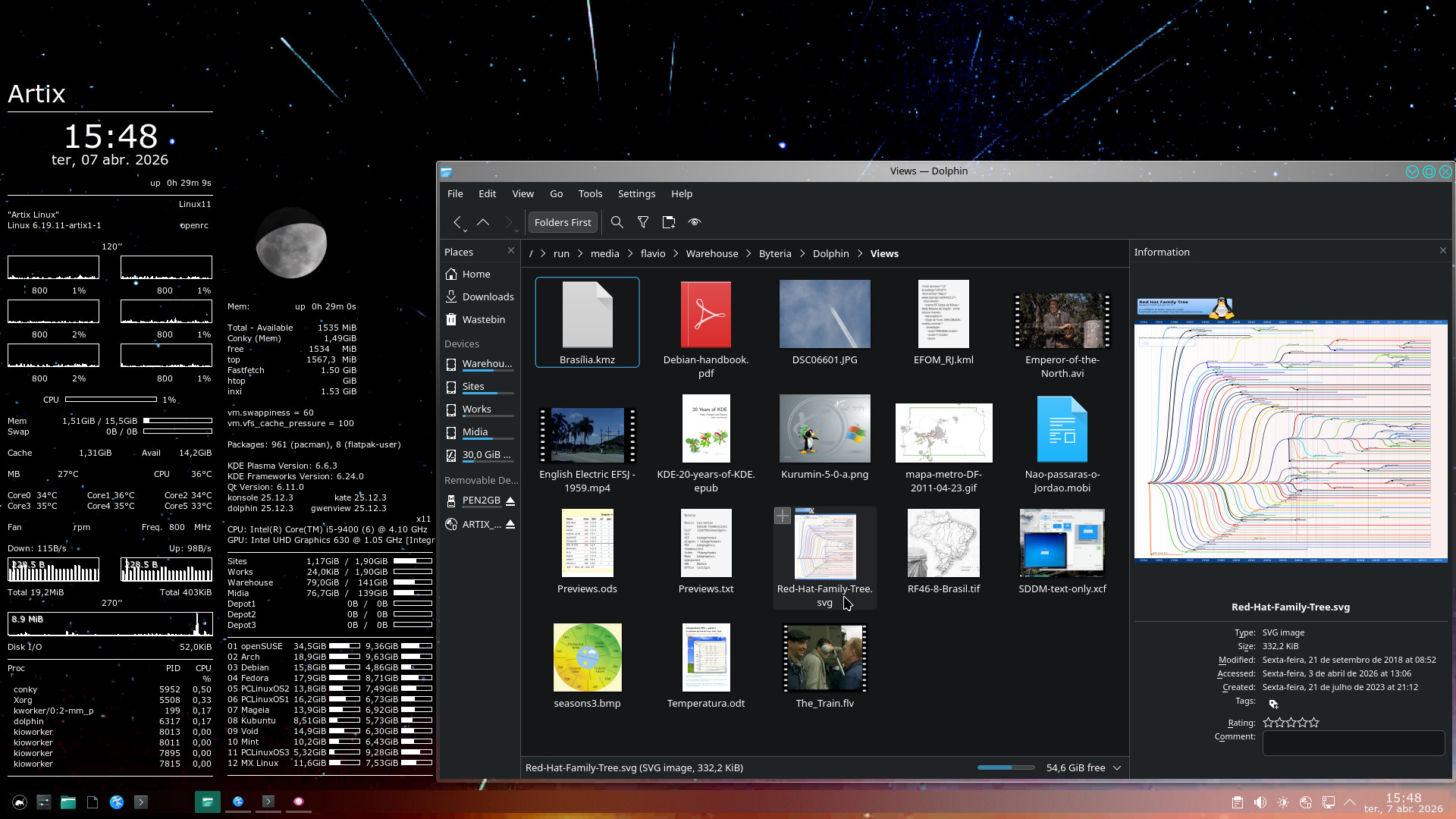This screenshot has height=819, width=1456.
Task: Open the filter bar with the funnel icon
Action: pos(643,222)
